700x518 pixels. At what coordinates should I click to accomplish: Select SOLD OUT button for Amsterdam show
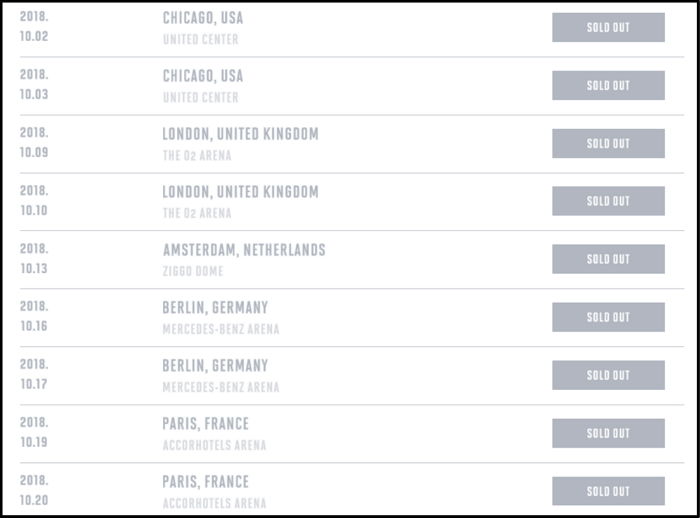pyautogui.click(x=608, y=260)
